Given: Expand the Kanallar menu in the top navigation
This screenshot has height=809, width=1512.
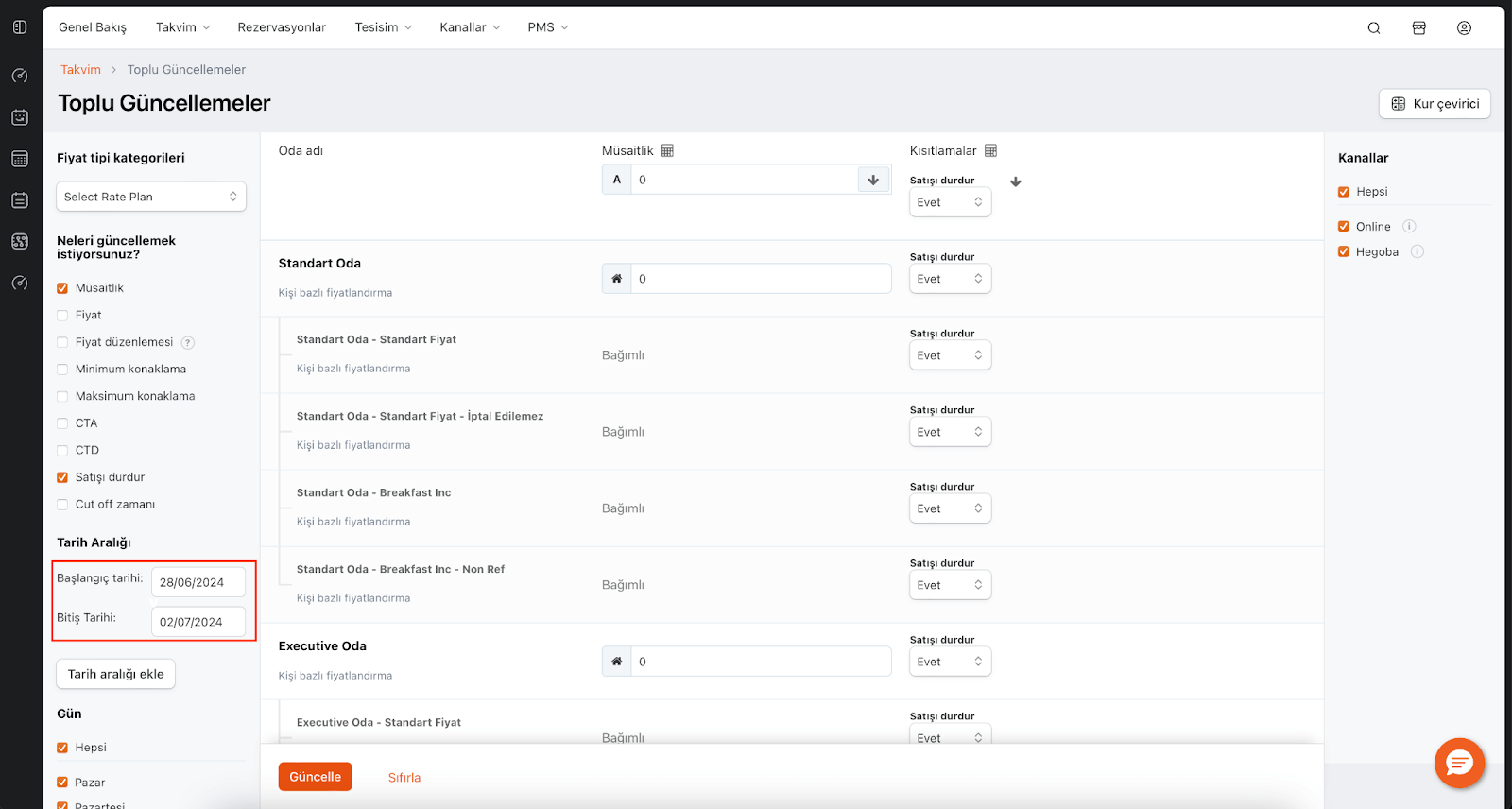Looking at the screenshot, I should [470, 27].
